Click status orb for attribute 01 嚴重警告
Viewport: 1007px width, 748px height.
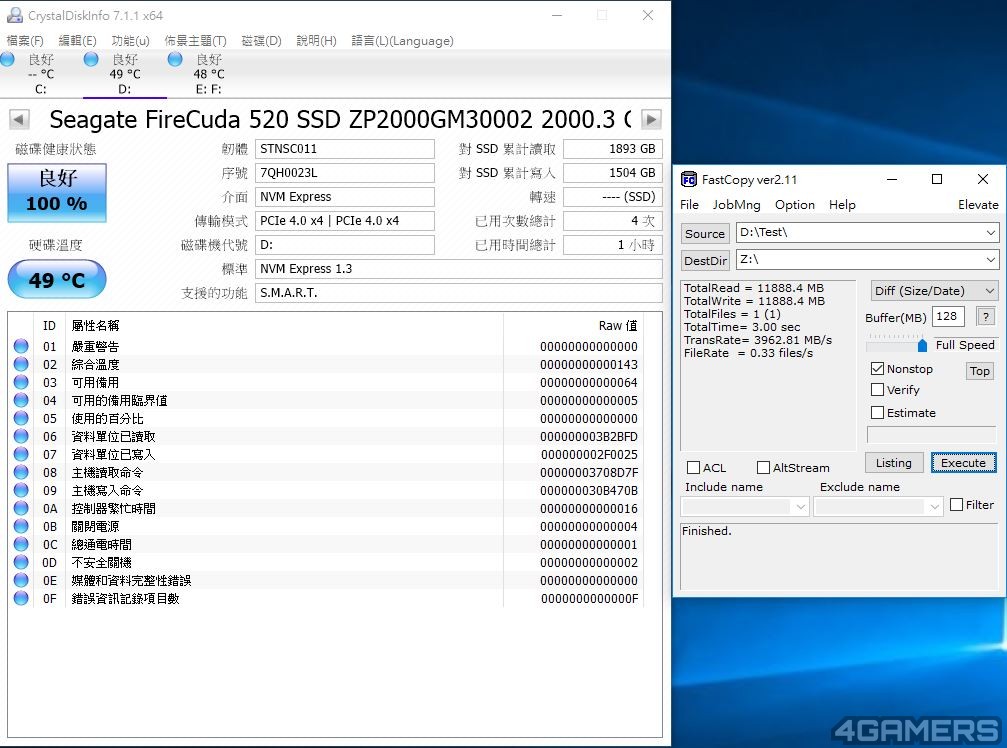pyautogui.click(x=21, y=346)
